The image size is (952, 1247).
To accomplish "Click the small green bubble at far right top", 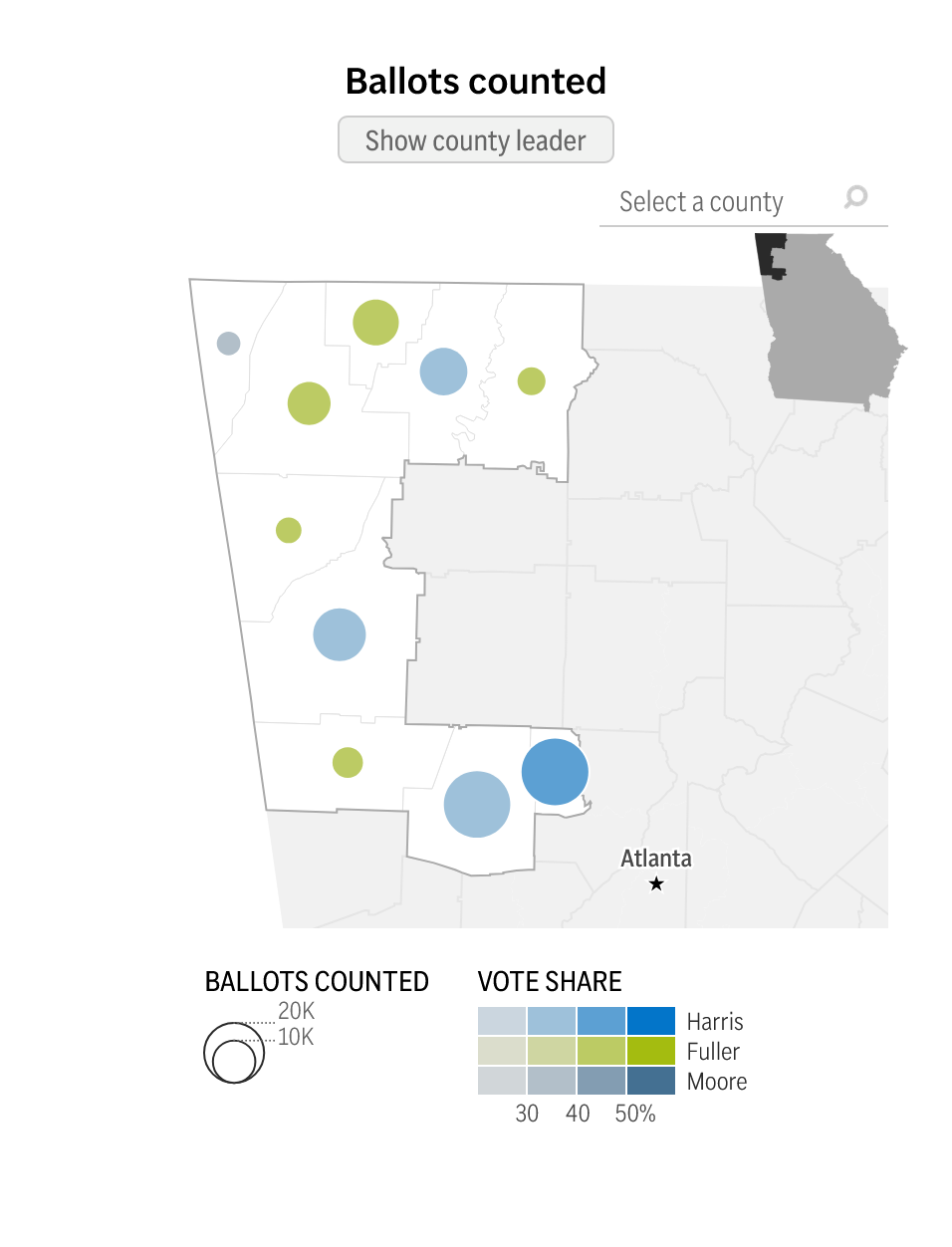I will pyautogui.click(x=532, y=381).
